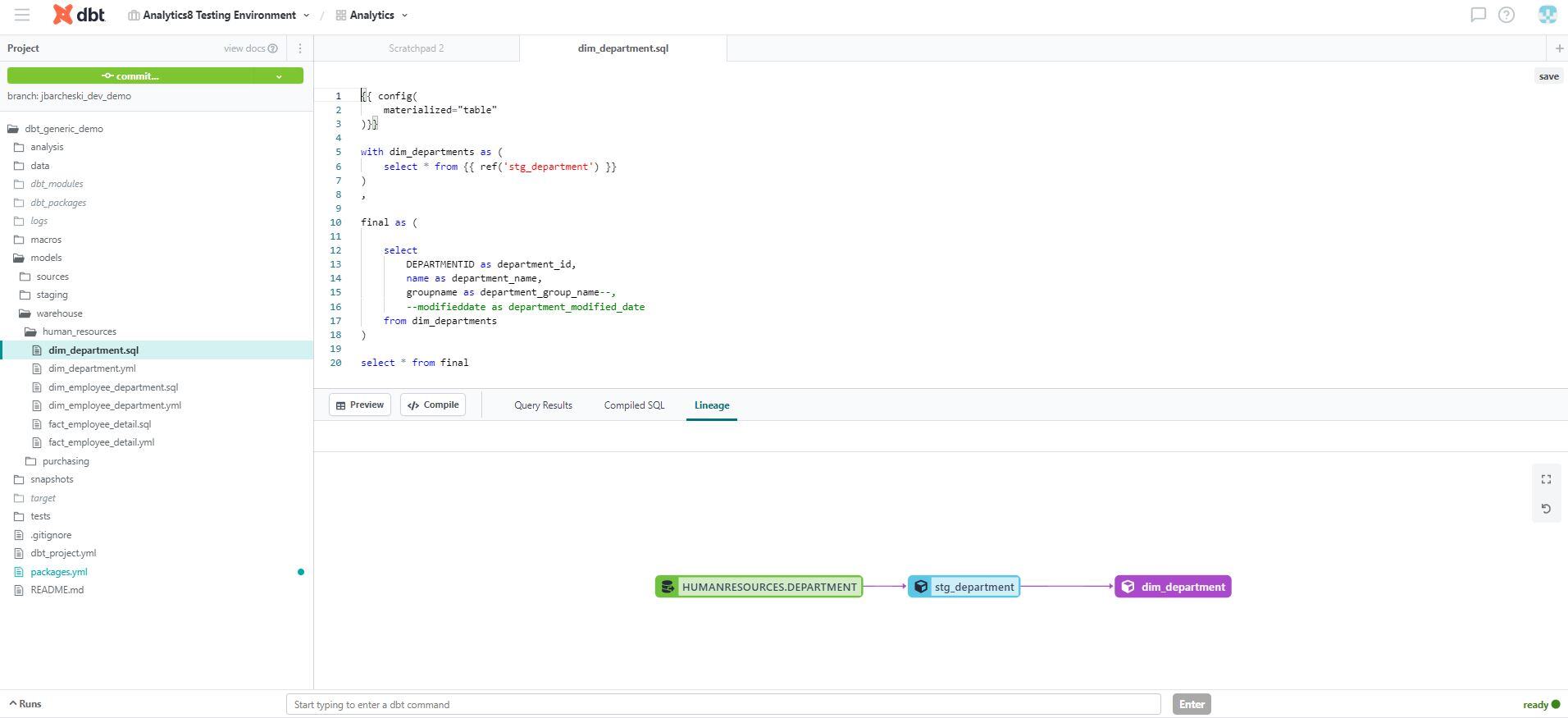Open the user profile avatar
This screenshot has height=718, width=1568.
1547,15
